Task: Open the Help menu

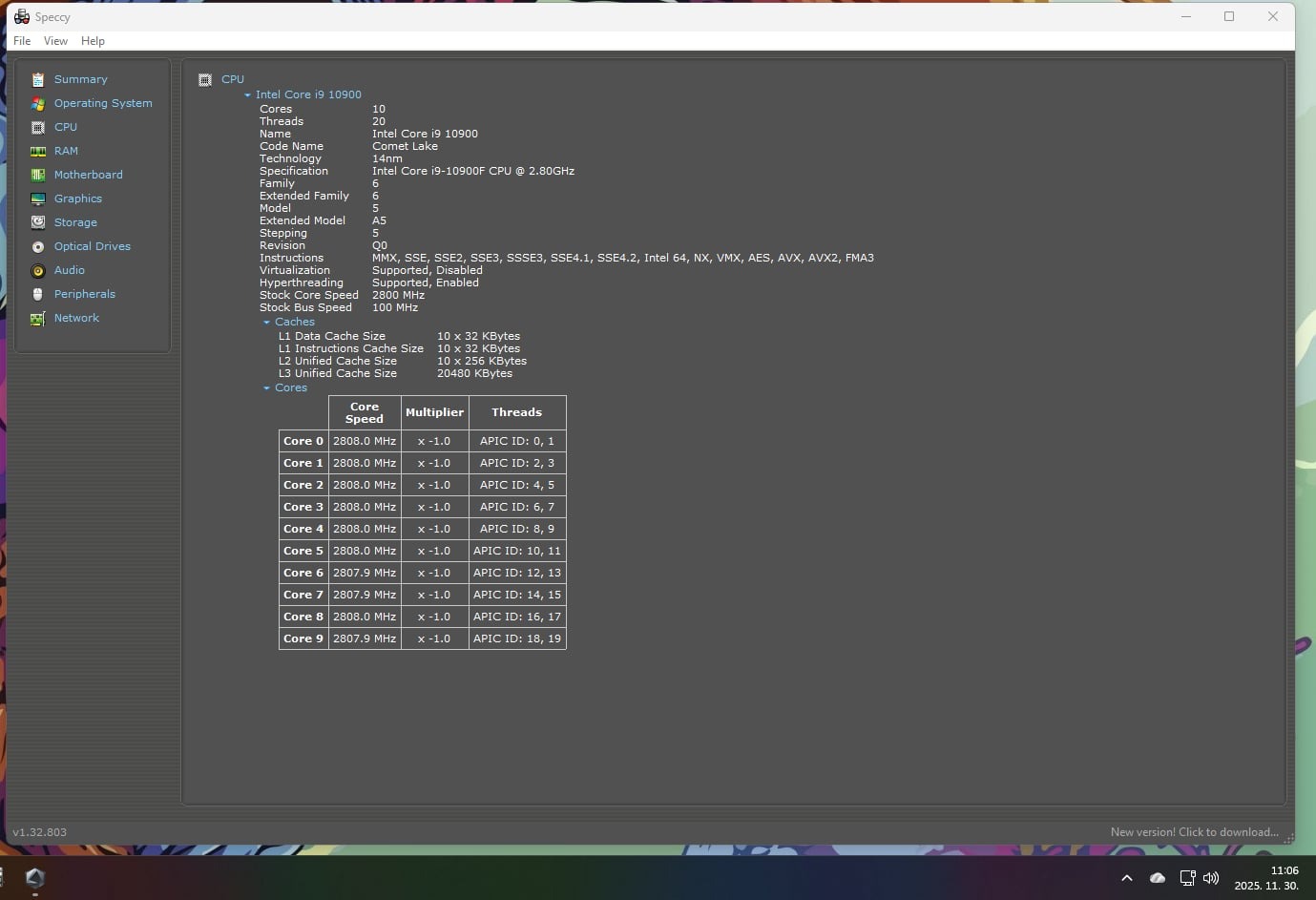Action: [x=93, y=41]
